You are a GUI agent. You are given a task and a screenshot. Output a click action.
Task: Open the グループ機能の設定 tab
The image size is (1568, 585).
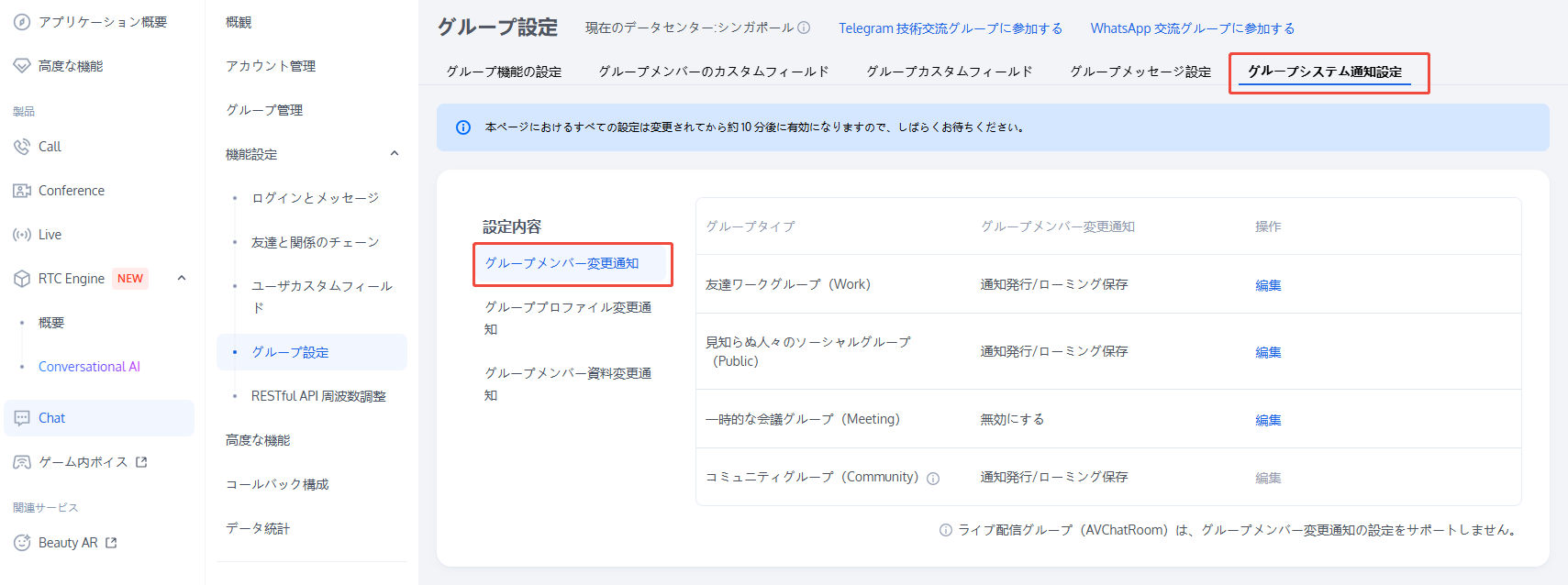(504, 72)
